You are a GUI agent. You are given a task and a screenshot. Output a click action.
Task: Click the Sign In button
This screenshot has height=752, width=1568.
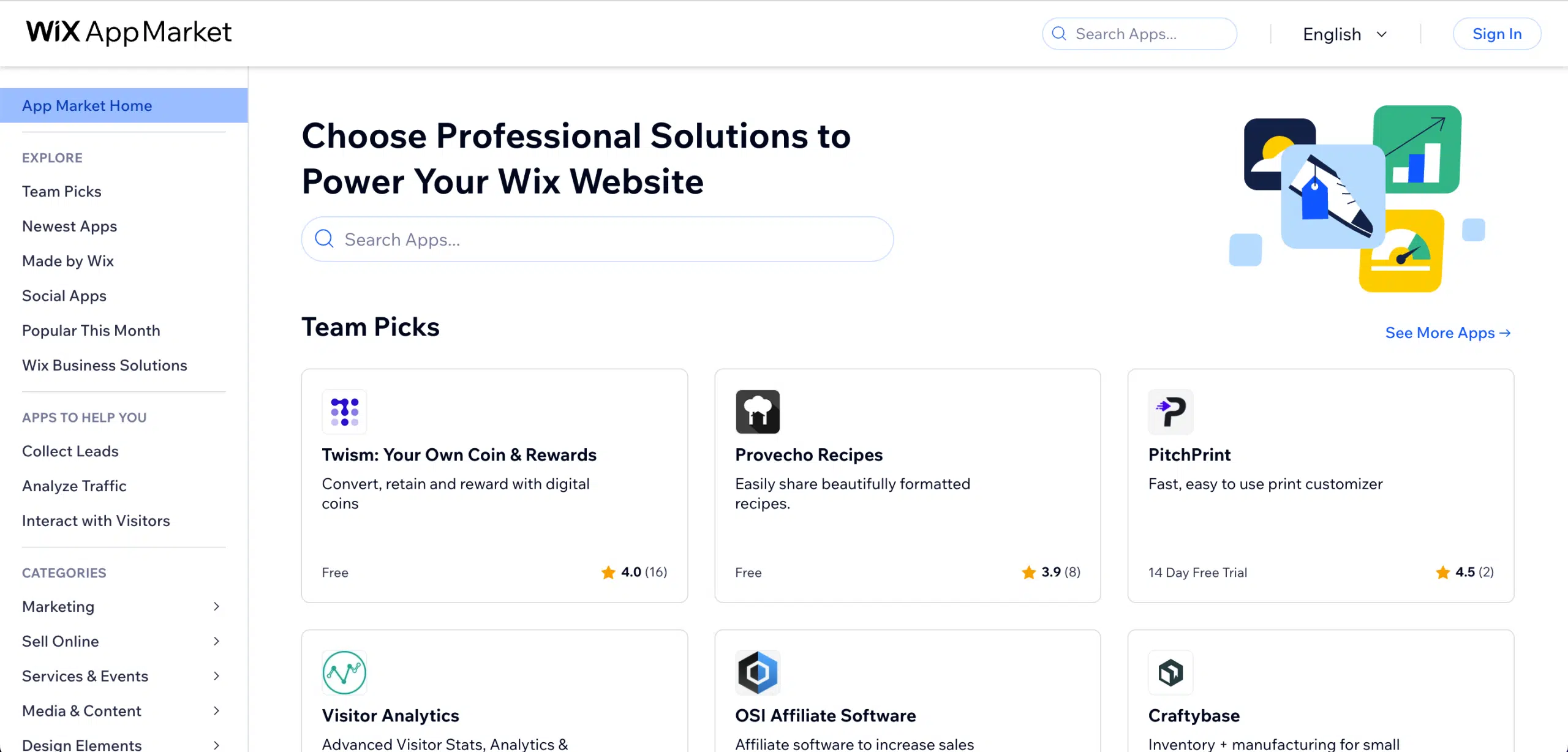(1497, 34)
